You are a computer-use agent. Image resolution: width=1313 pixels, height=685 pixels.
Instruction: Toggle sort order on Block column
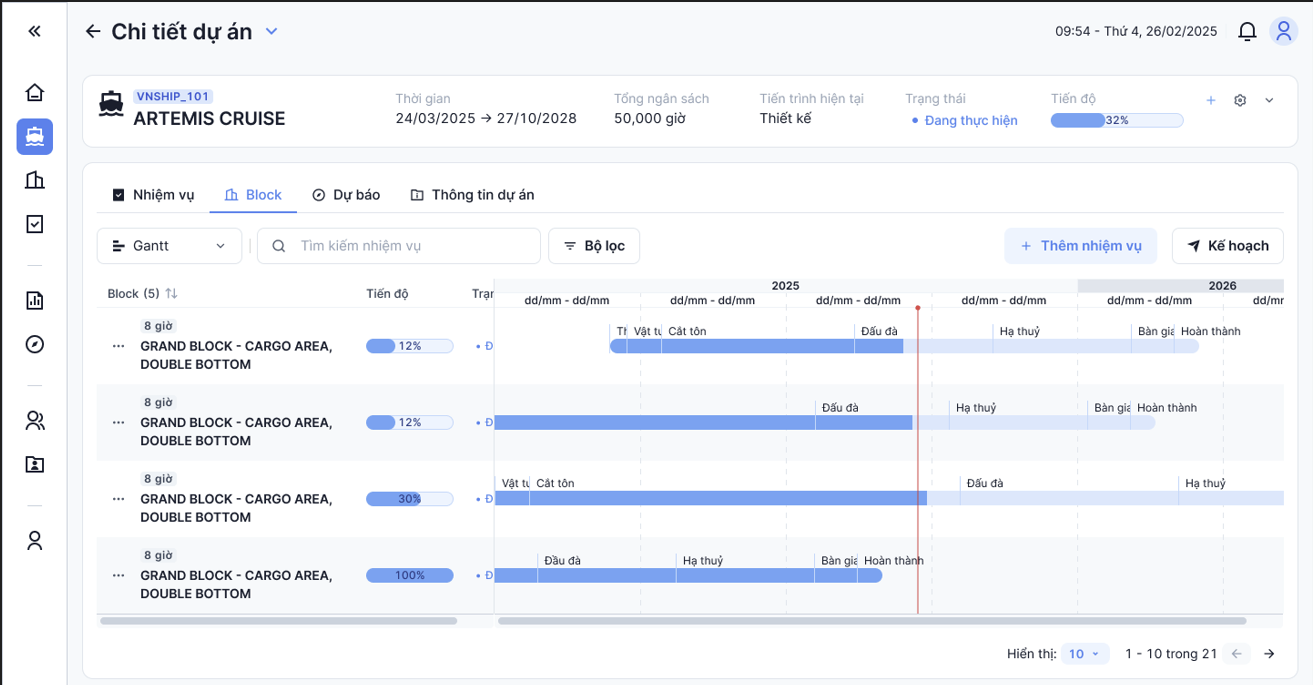coord(171,294)
